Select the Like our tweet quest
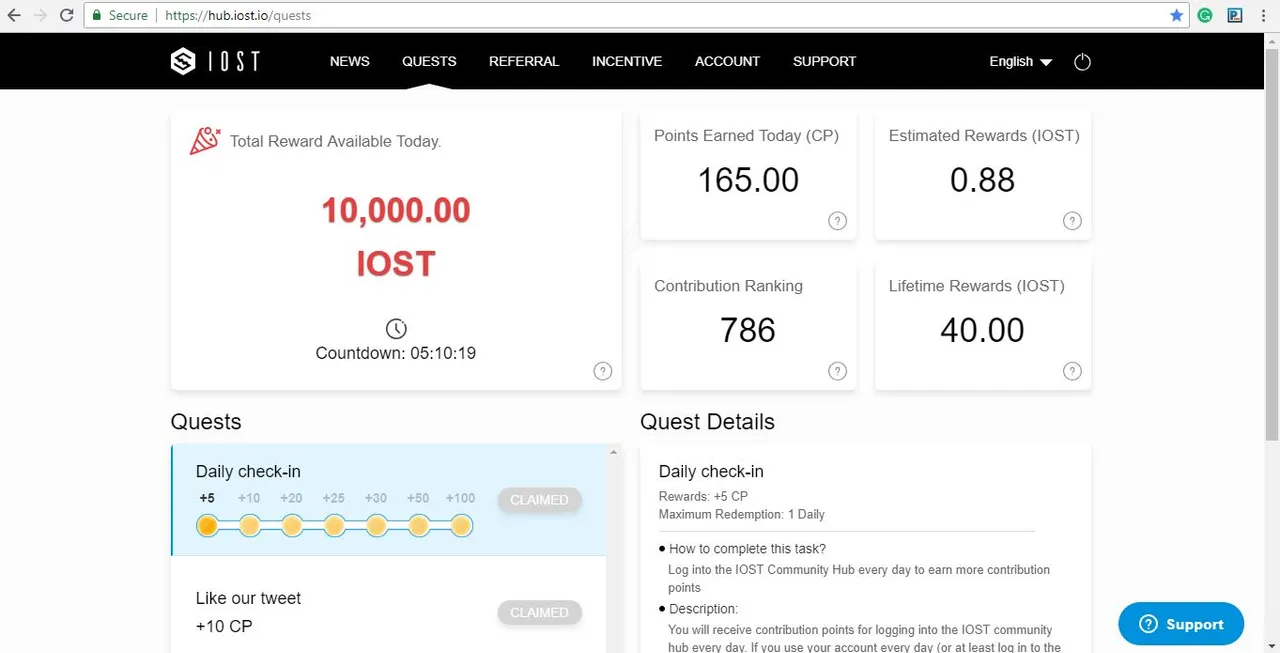The height and width of the screenshot is (653, 1280). click(388, 605)
